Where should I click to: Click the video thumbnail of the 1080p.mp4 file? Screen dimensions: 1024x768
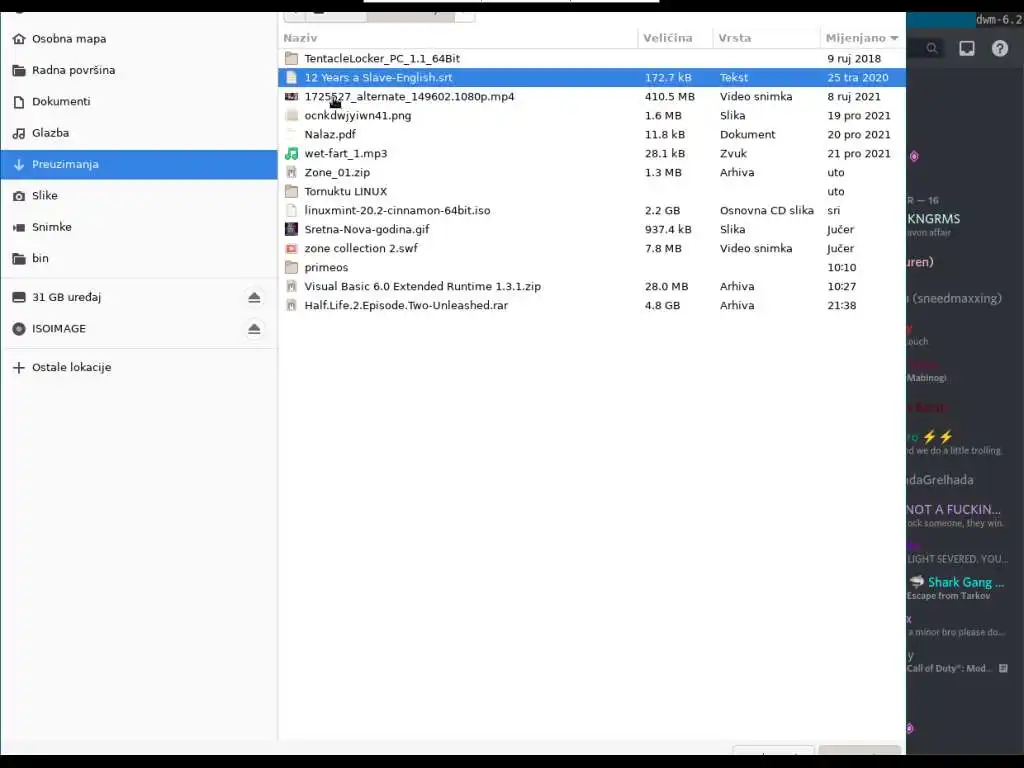(291, 96)
